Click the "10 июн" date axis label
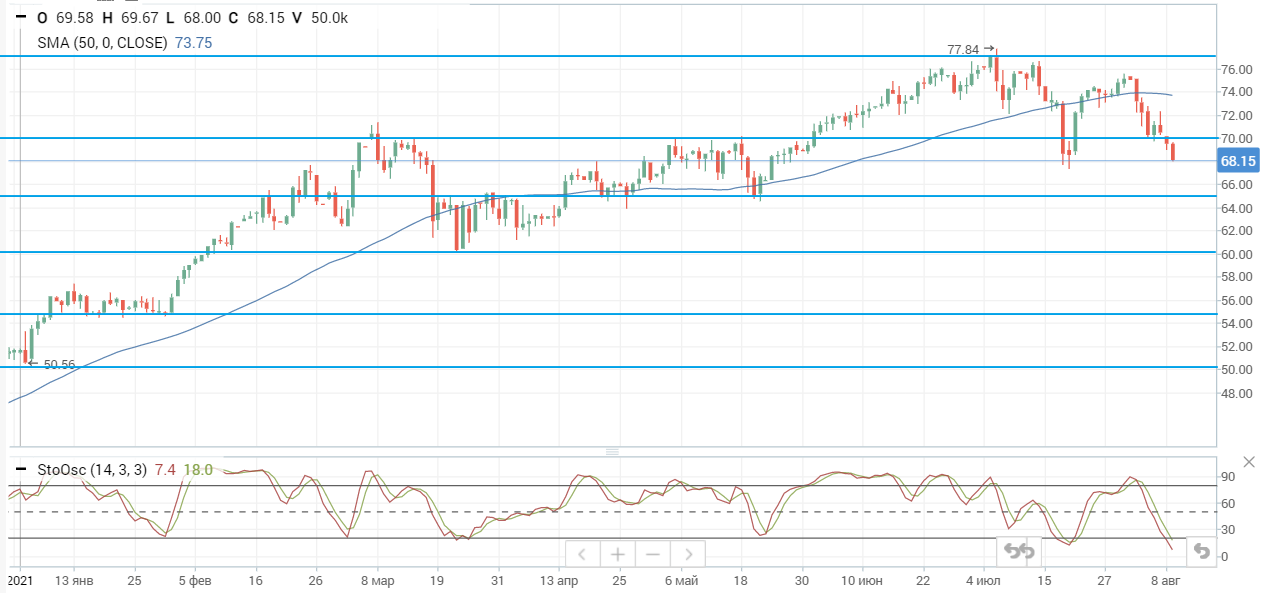The width and height of the screenshot is (1262, 593). (x=862, y=580)
